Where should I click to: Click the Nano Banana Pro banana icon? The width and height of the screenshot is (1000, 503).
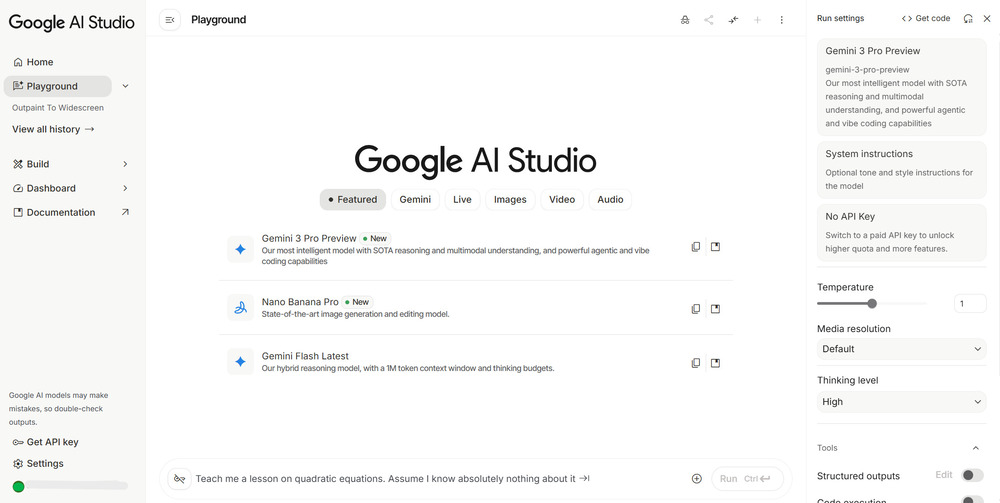[x=240, y=308]
